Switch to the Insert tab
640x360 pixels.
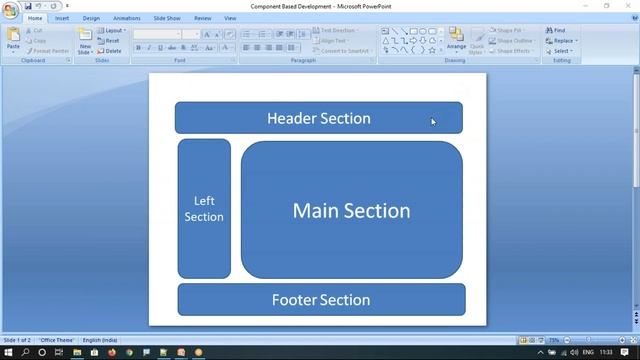[x=62, y=18]
